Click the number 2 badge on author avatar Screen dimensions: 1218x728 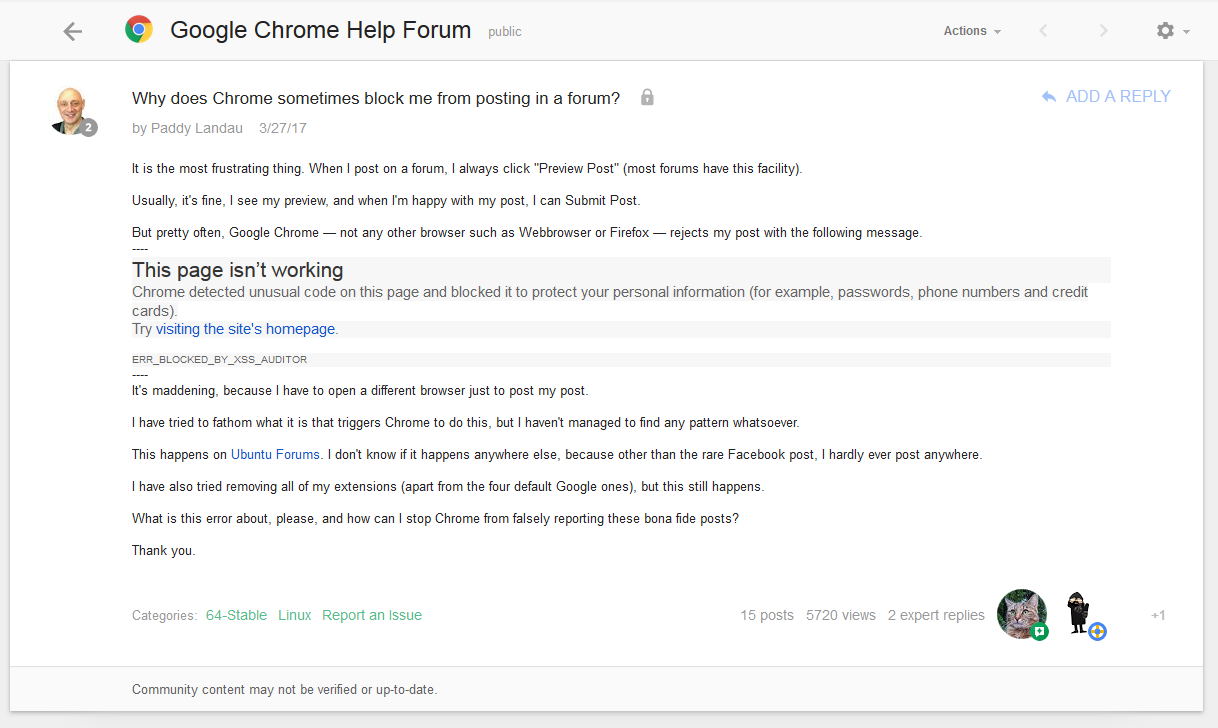pos(89,127)
